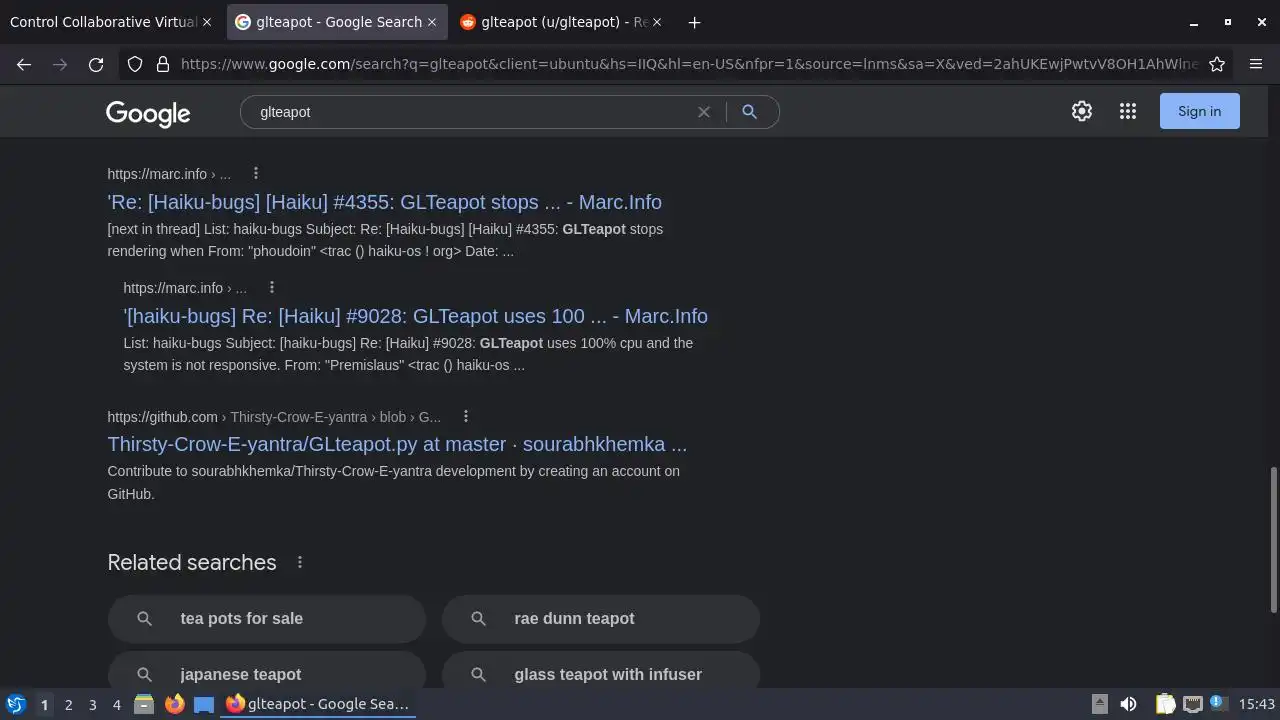Reload the current page
Screen dimensions: 1280x720
(x=96, y=64)
